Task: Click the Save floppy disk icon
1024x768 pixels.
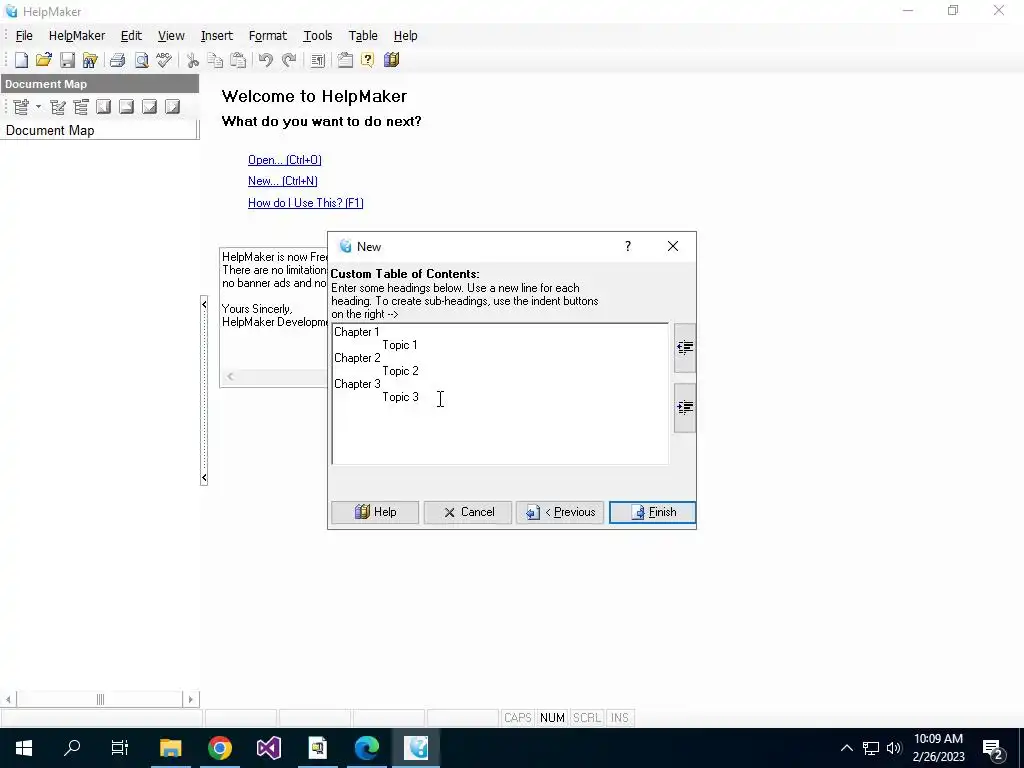Action: point(67,60)
